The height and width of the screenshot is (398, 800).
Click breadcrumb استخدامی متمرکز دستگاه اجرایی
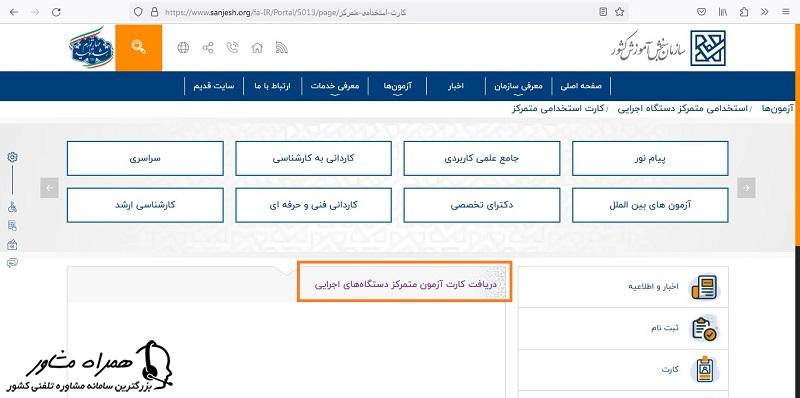coord(682,109)
